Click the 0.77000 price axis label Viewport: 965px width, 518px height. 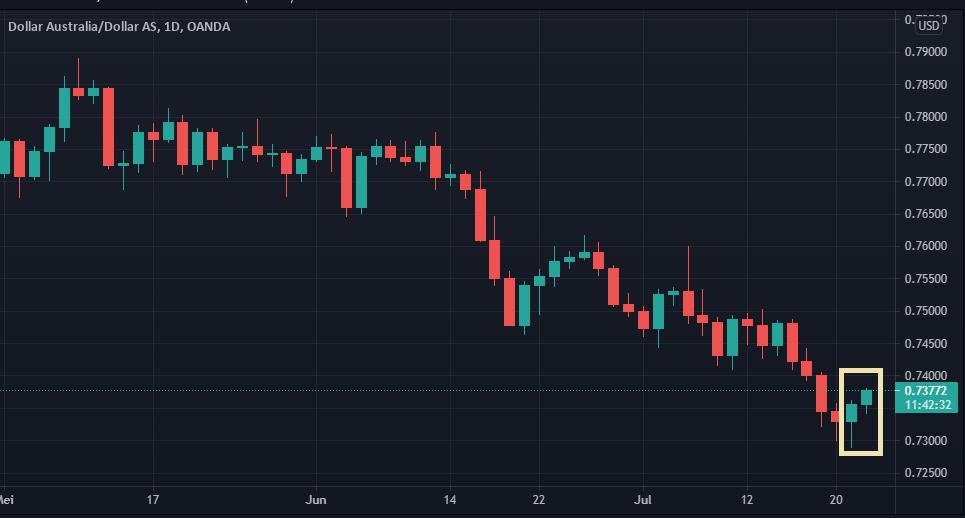tap(925, 182)
